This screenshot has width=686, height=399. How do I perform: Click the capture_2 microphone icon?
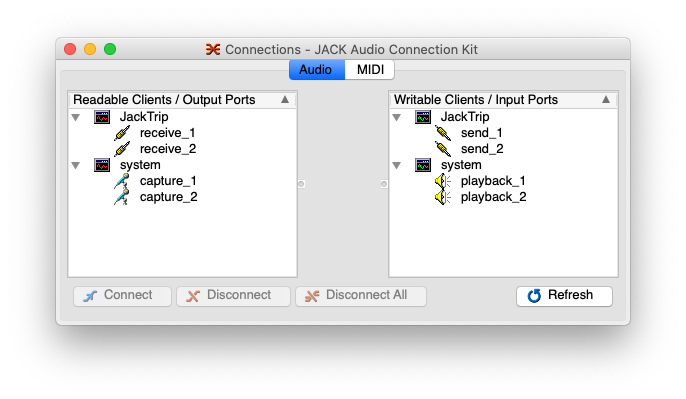[x=122, y=197]
